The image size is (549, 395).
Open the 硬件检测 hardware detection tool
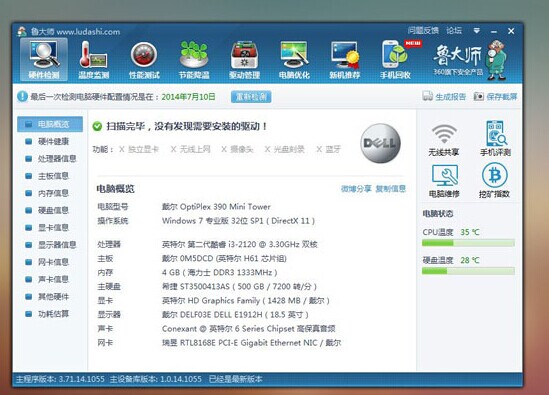click(44, 60)
